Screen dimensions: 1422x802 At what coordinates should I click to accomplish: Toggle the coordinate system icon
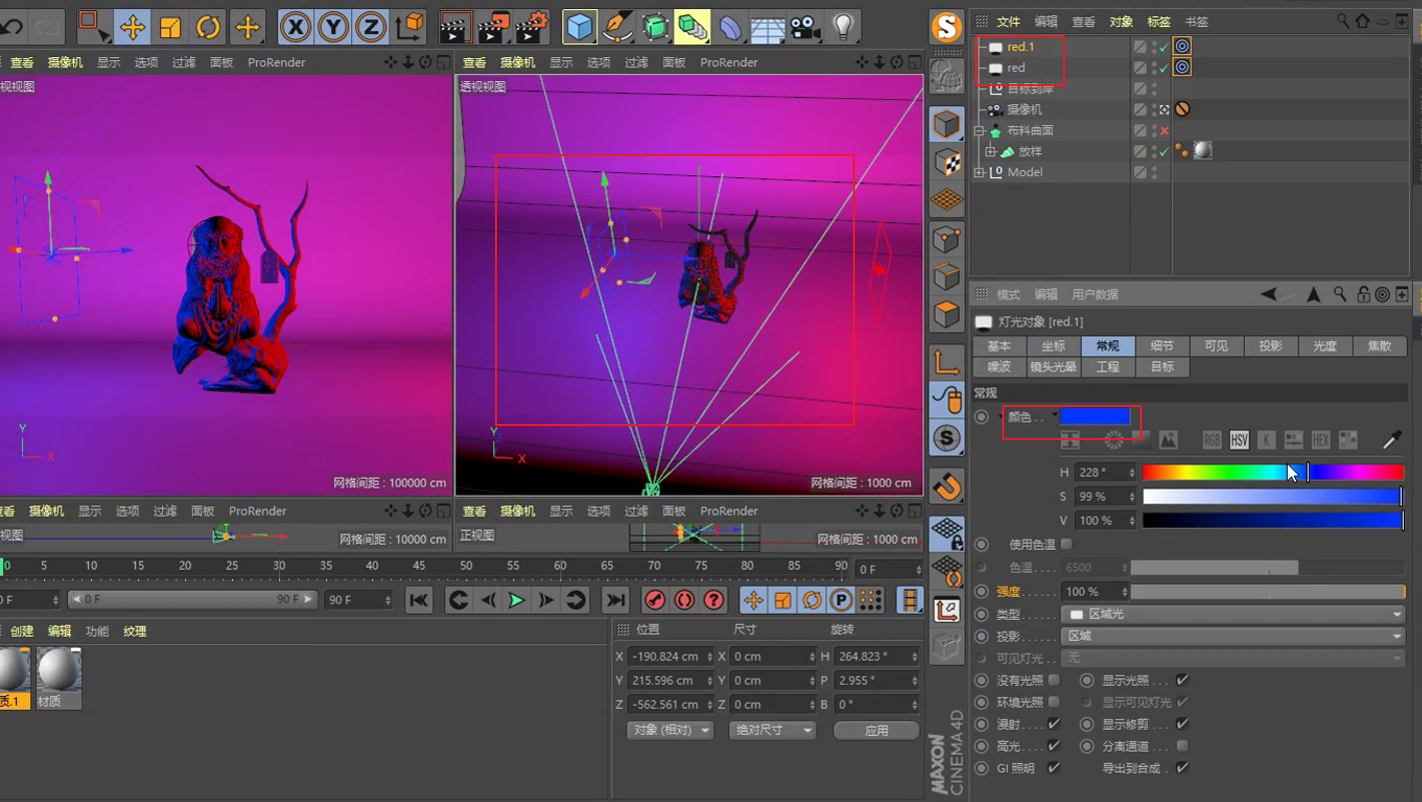pos(410,27)
